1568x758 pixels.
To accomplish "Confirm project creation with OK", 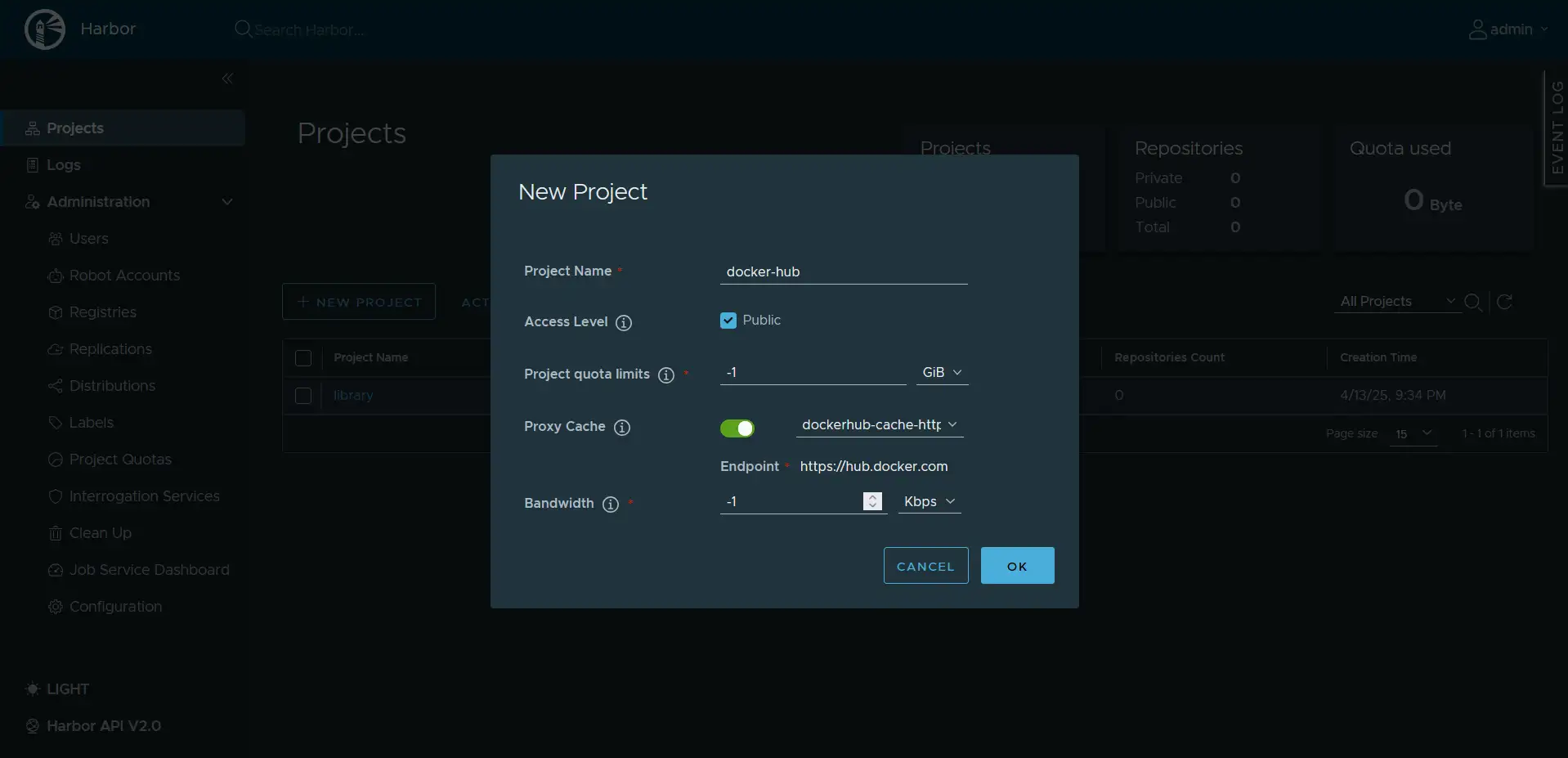I will point(1016,565).
